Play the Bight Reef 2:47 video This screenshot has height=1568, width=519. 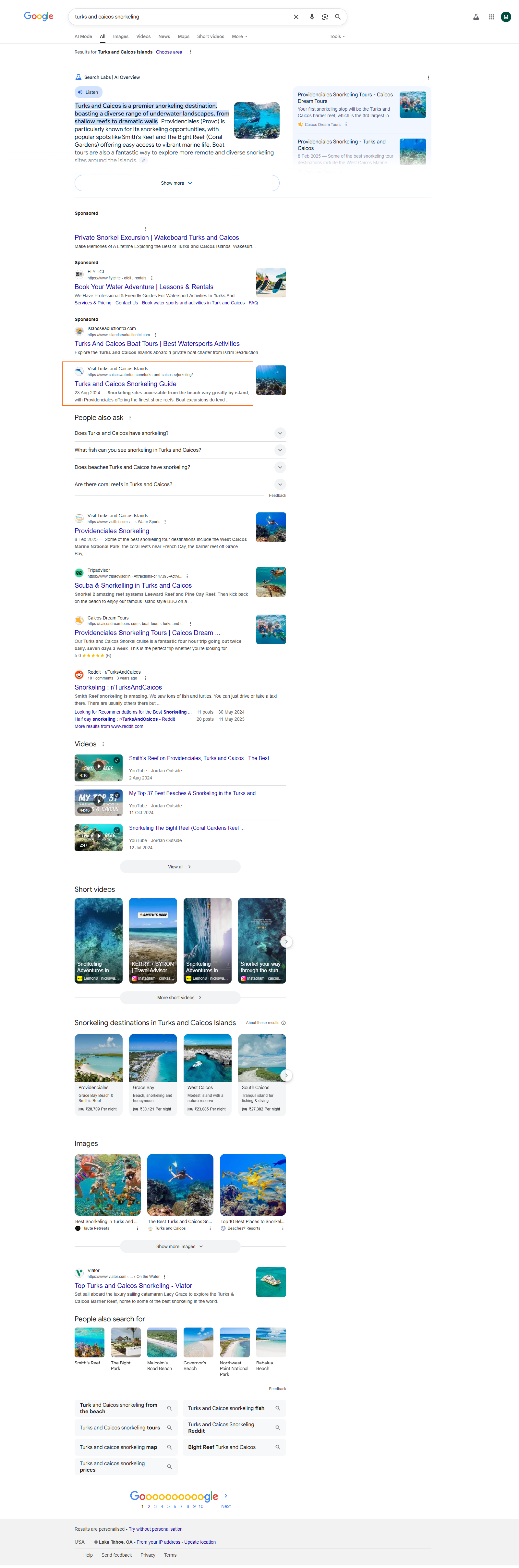point(99,837)
